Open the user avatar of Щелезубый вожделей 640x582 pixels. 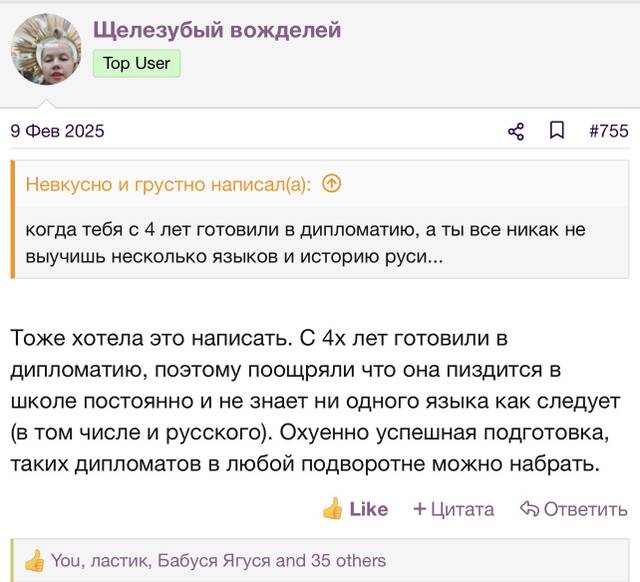click(46, 49)
